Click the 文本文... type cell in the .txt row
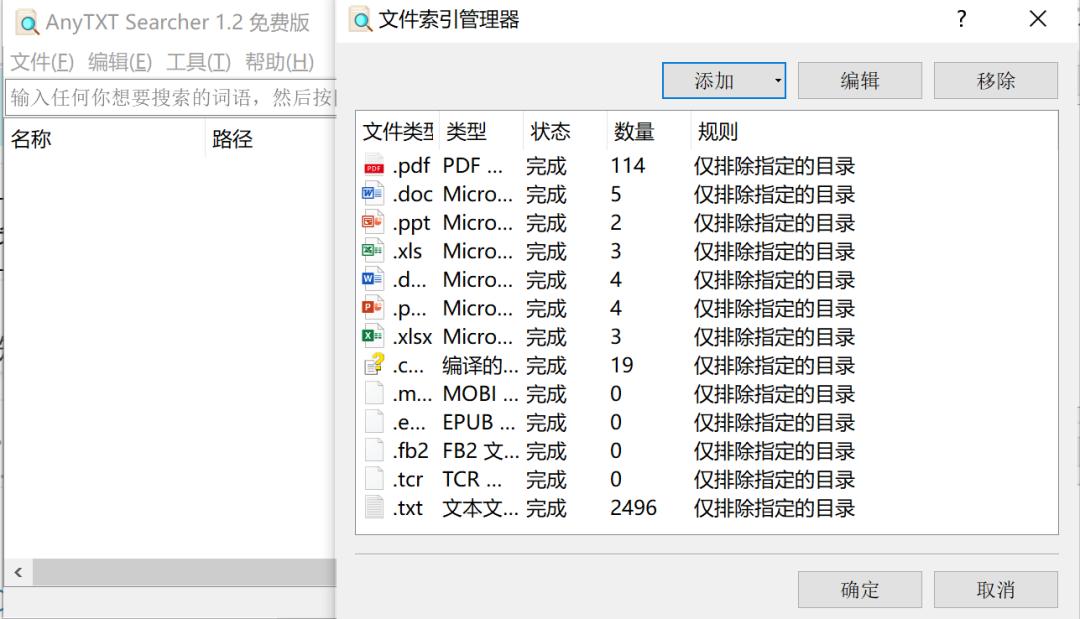1080x619 pixels. point(481,508)
